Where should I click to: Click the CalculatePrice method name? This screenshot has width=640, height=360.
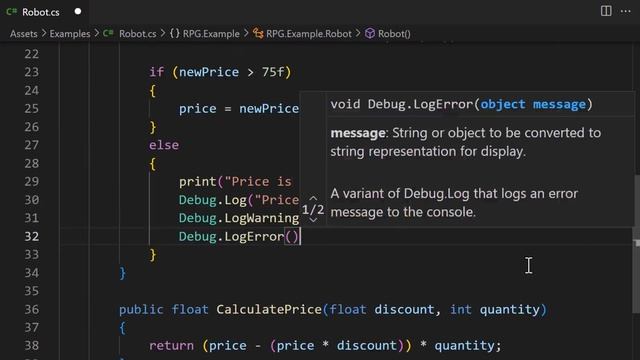click(269, 309)
